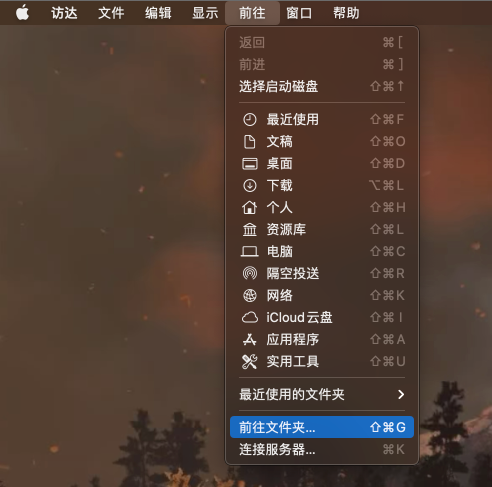The height and width of the screenshot is (487, 492).
Task: Select 网络 label text
Action: [279, 296]
